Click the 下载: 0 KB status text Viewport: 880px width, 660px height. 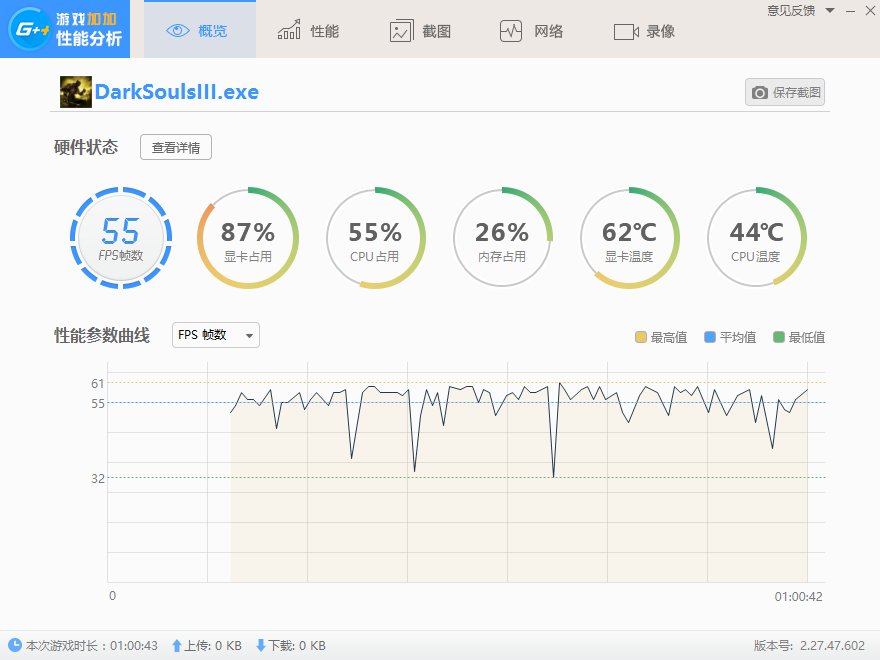(297, 645)
